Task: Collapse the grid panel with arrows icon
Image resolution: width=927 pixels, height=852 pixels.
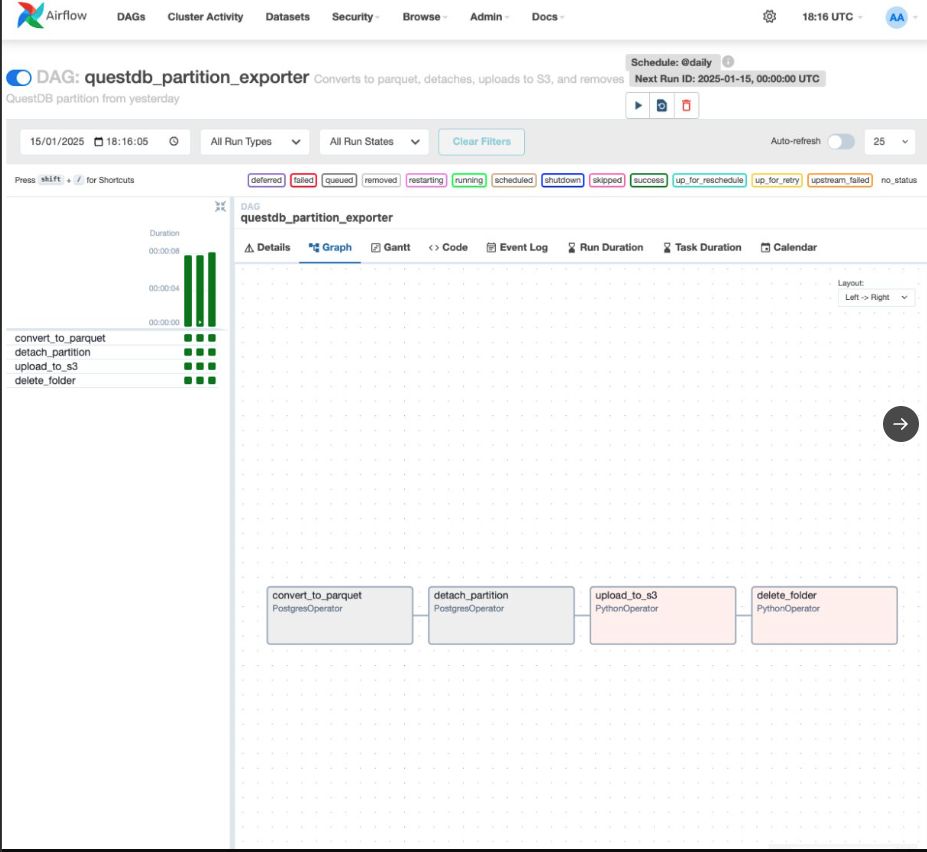Action: pos(221,206)
